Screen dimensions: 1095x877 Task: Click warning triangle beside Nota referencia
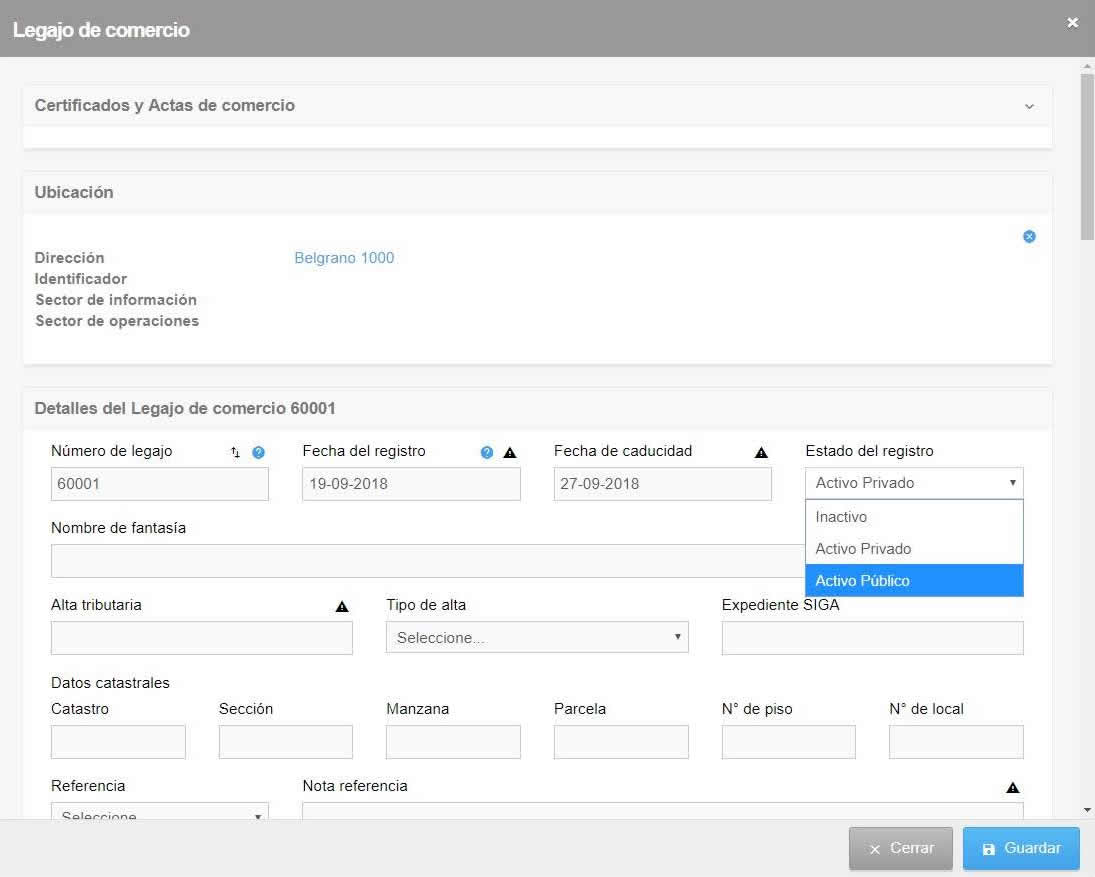point(1013,788)
